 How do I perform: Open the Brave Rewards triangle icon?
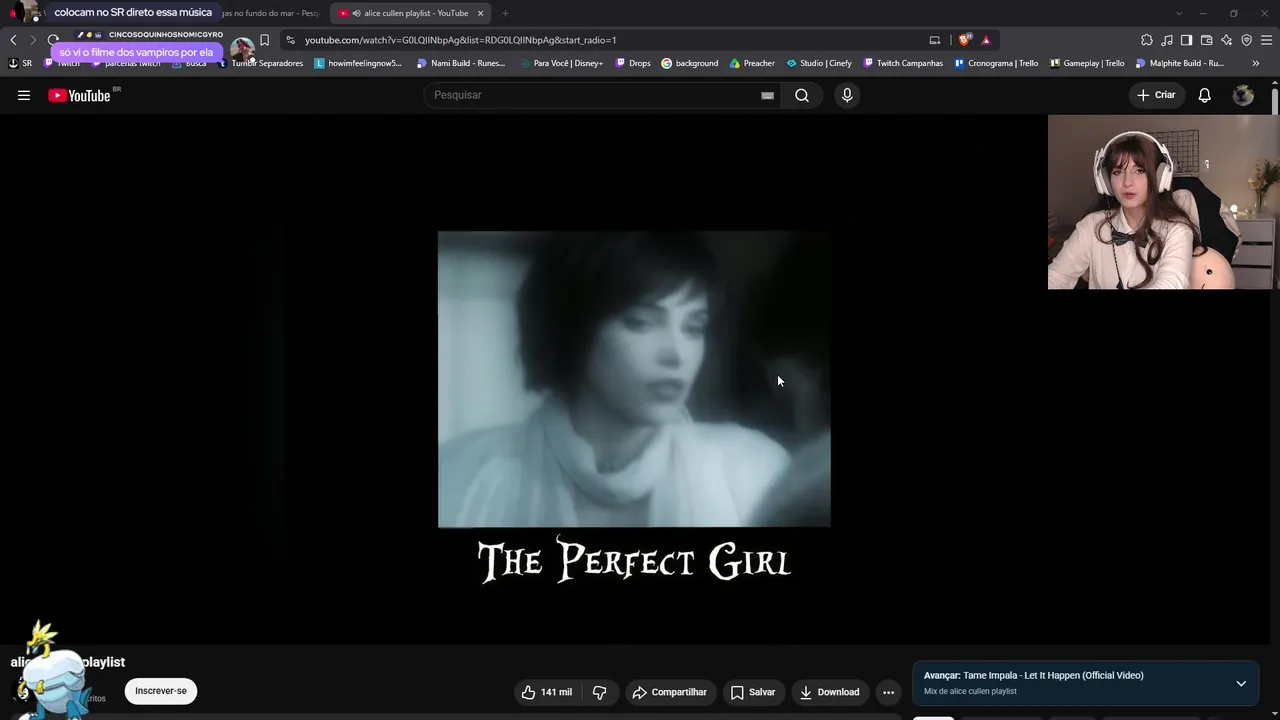coord(986,40)
